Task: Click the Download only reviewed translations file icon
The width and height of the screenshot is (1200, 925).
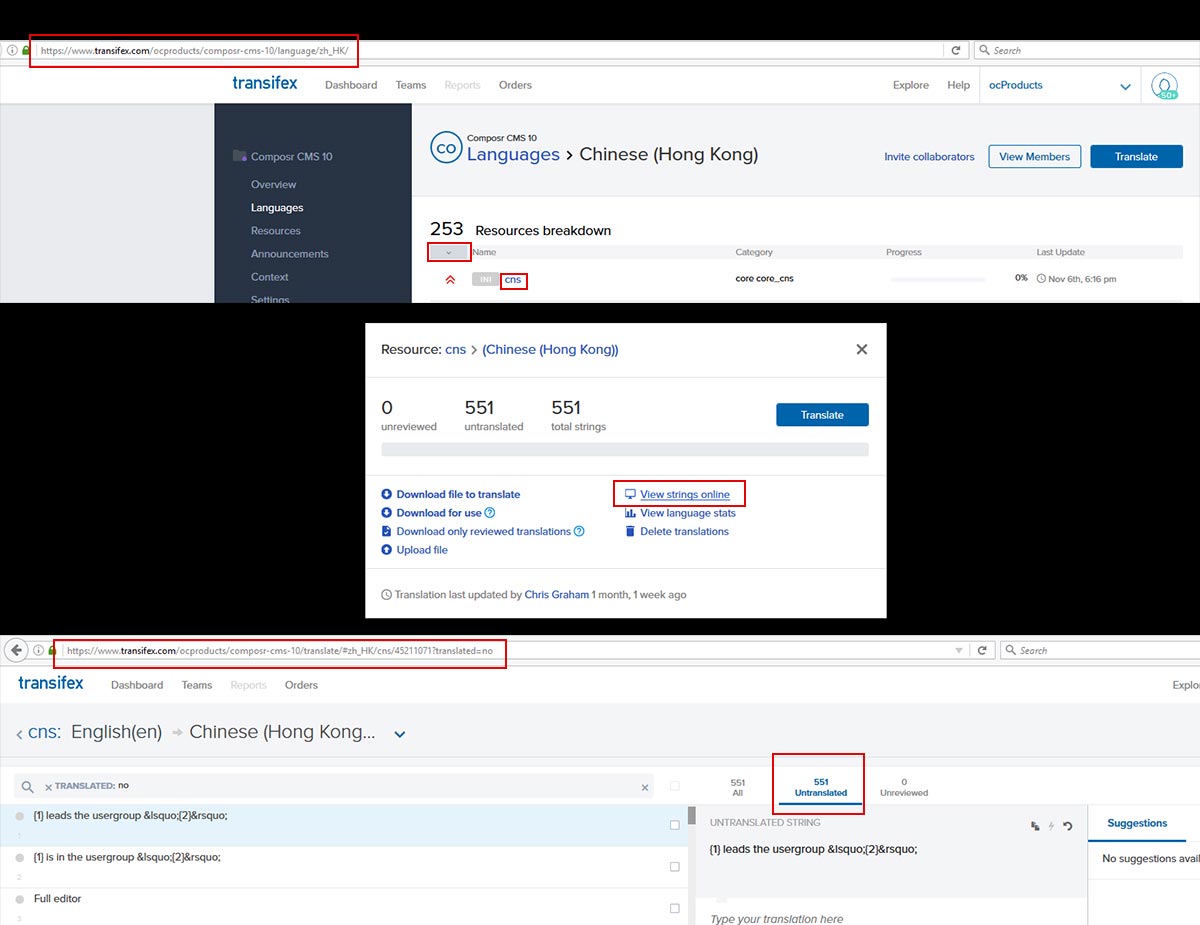Action: point(387,531)
